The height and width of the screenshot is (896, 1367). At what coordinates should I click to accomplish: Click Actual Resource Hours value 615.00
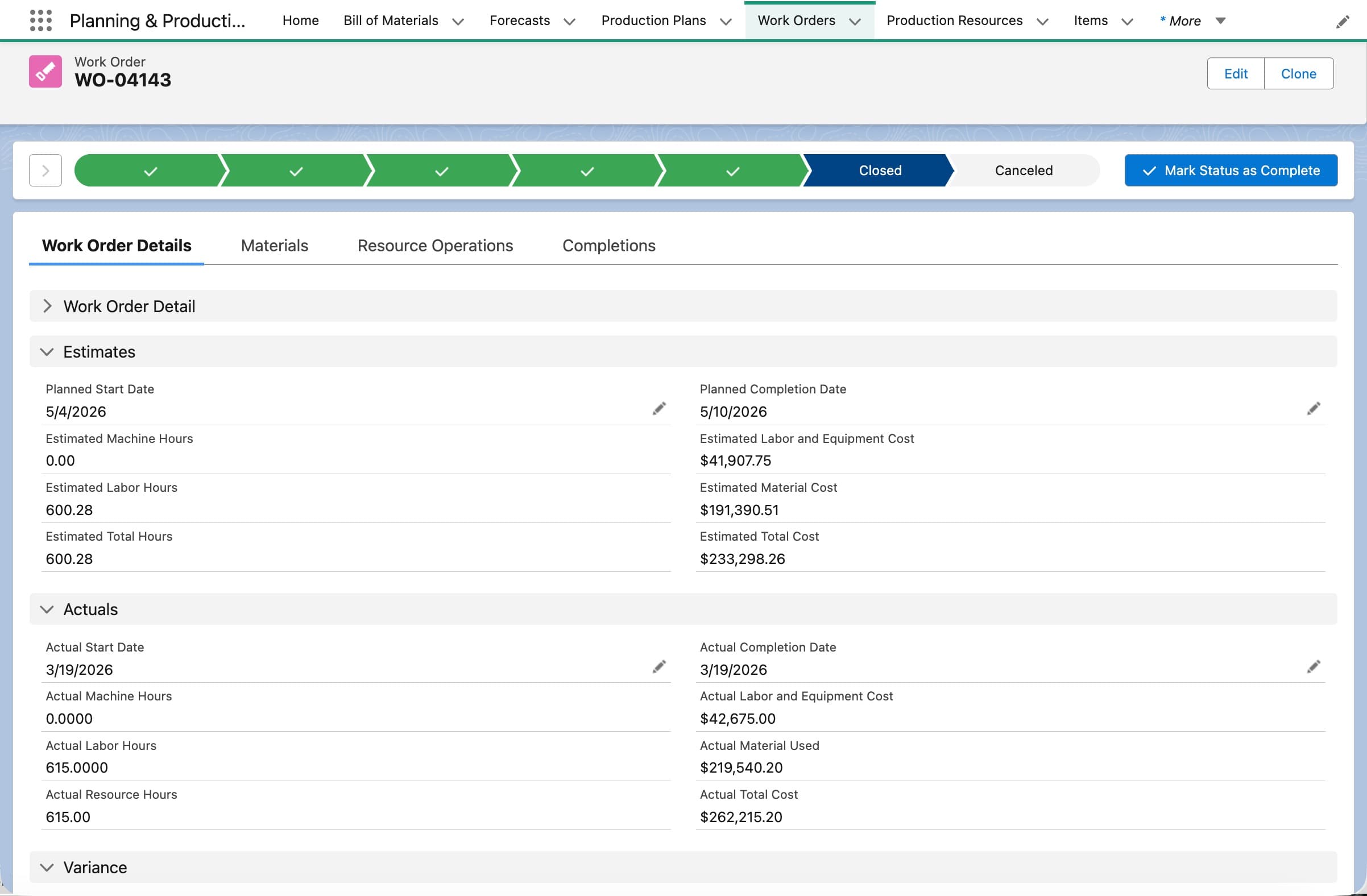[x=68, y=817]
